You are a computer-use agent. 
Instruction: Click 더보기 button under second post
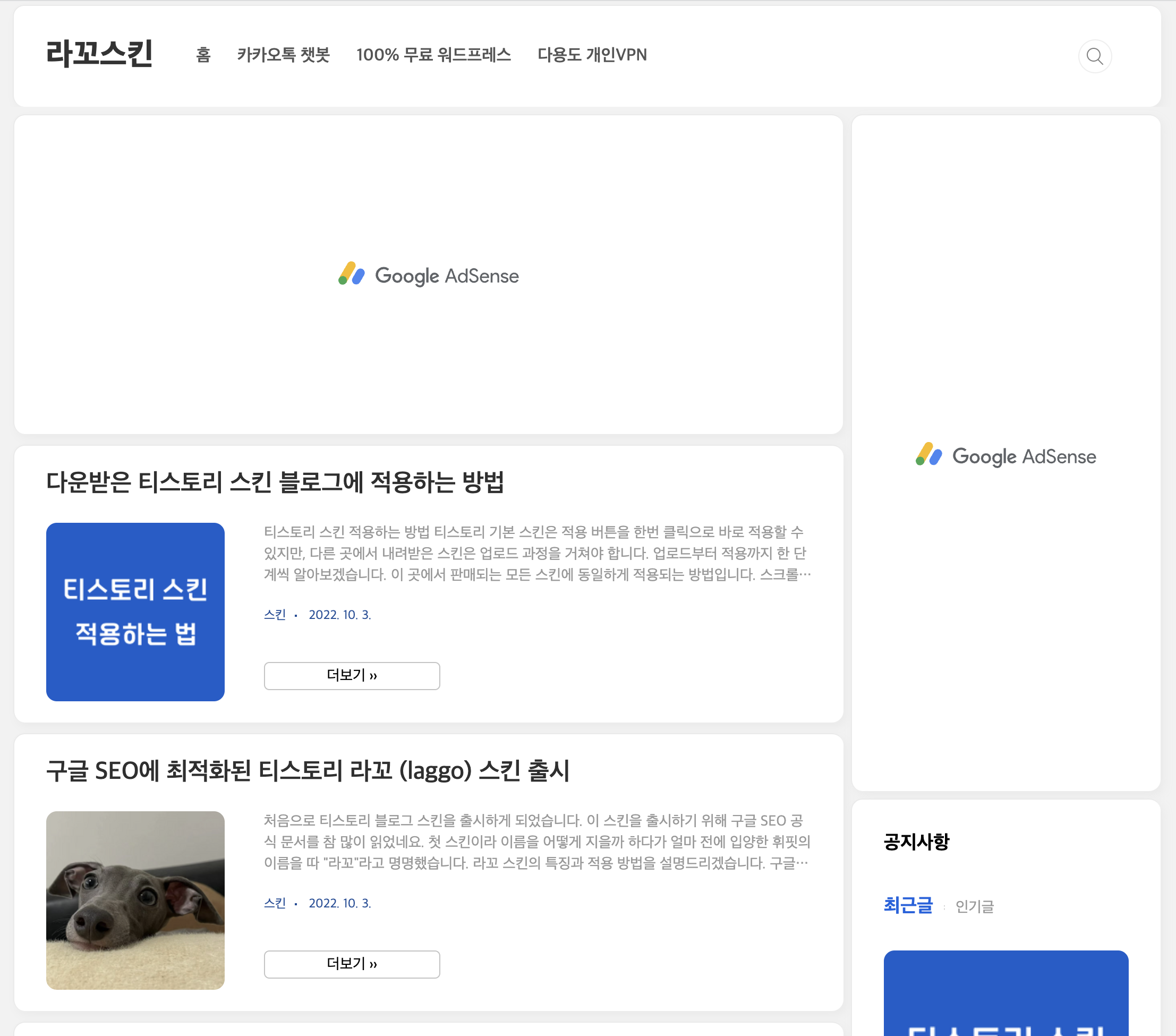tap(352, 964)
